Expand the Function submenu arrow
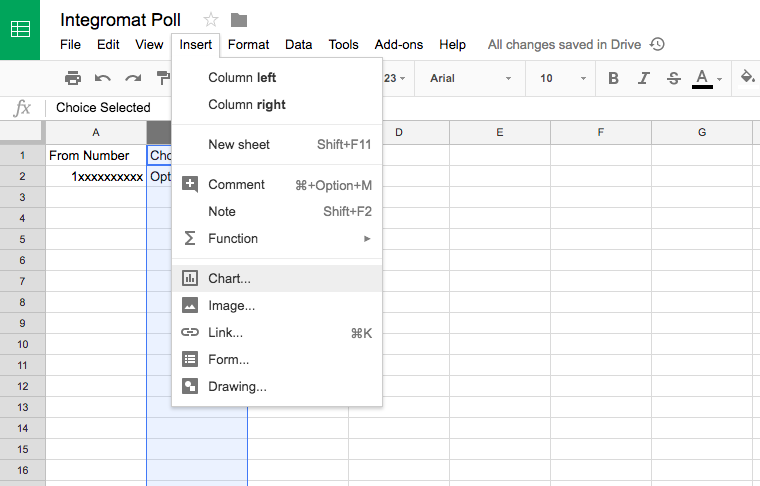The image size is (760, 486). (x=367, y=239)
